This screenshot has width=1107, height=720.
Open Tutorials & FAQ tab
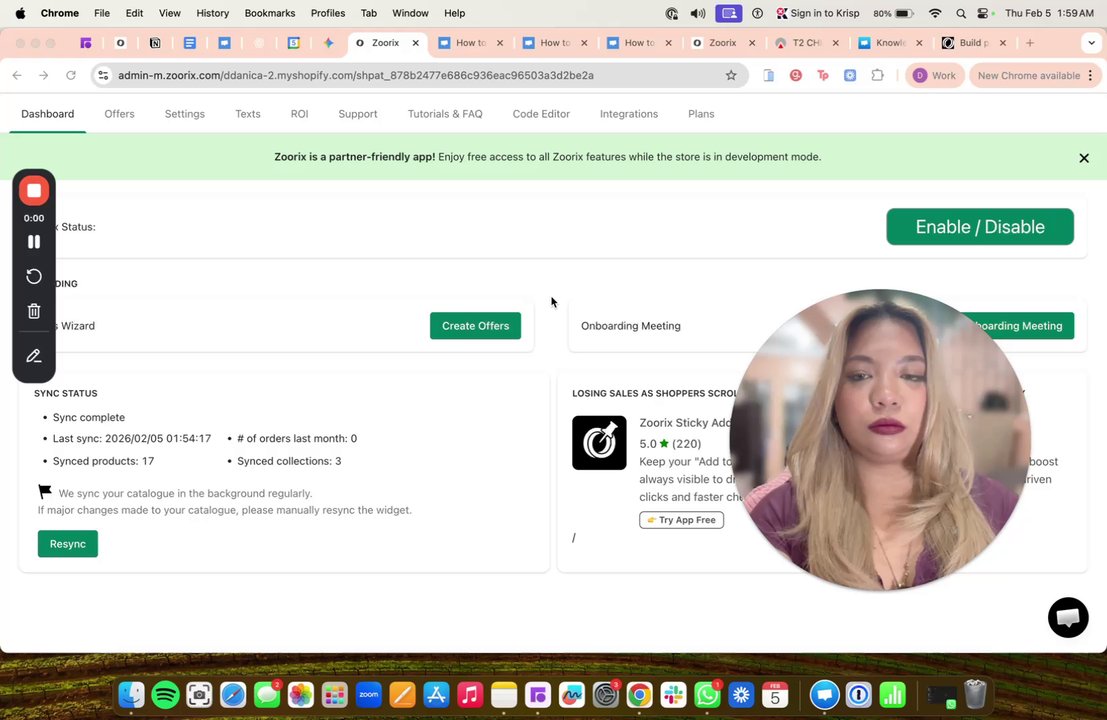(x=445, y=114)
